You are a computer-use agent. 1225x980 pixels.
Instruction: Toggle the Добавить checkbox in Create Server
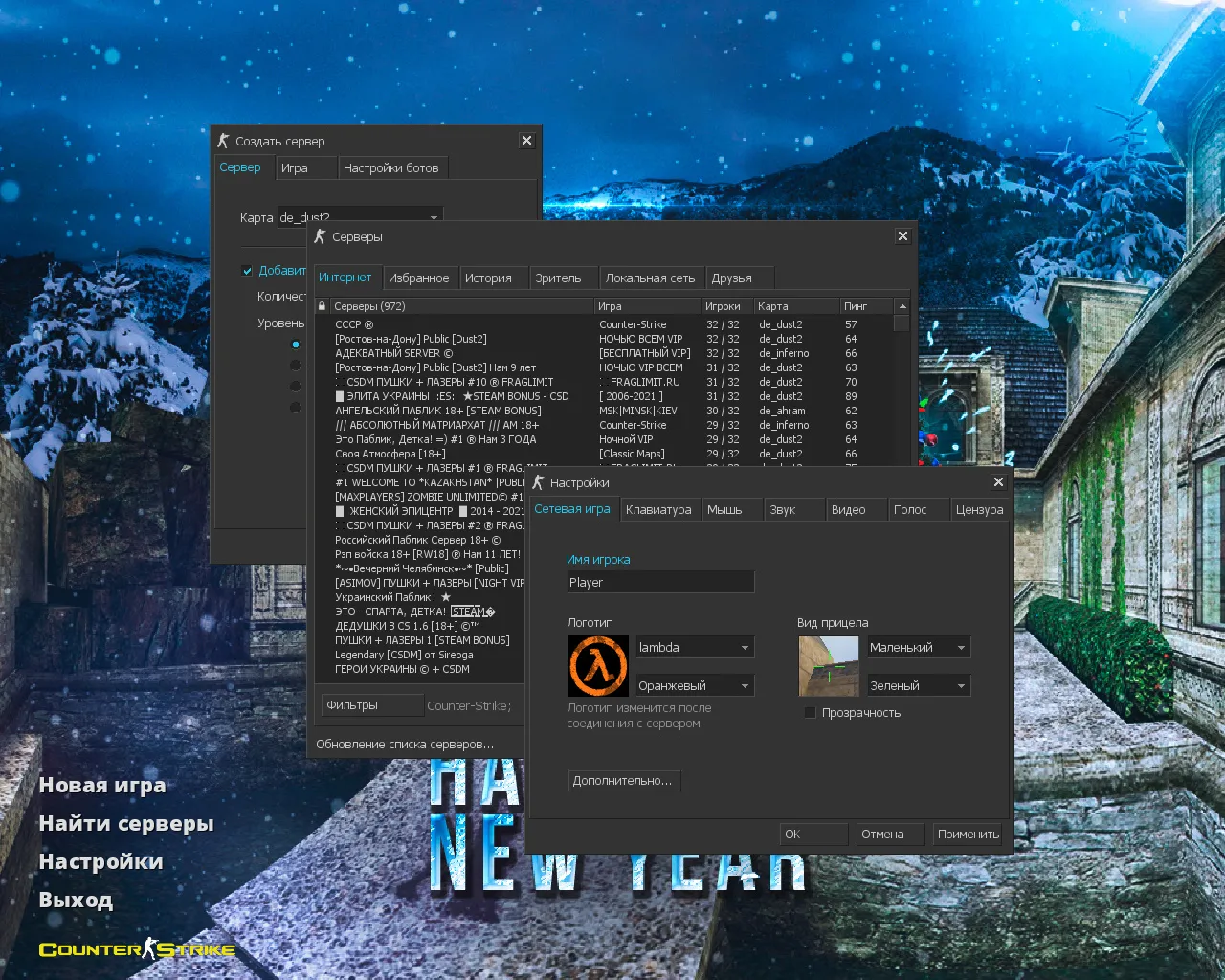pyautogui.click(x=247, y=271)
